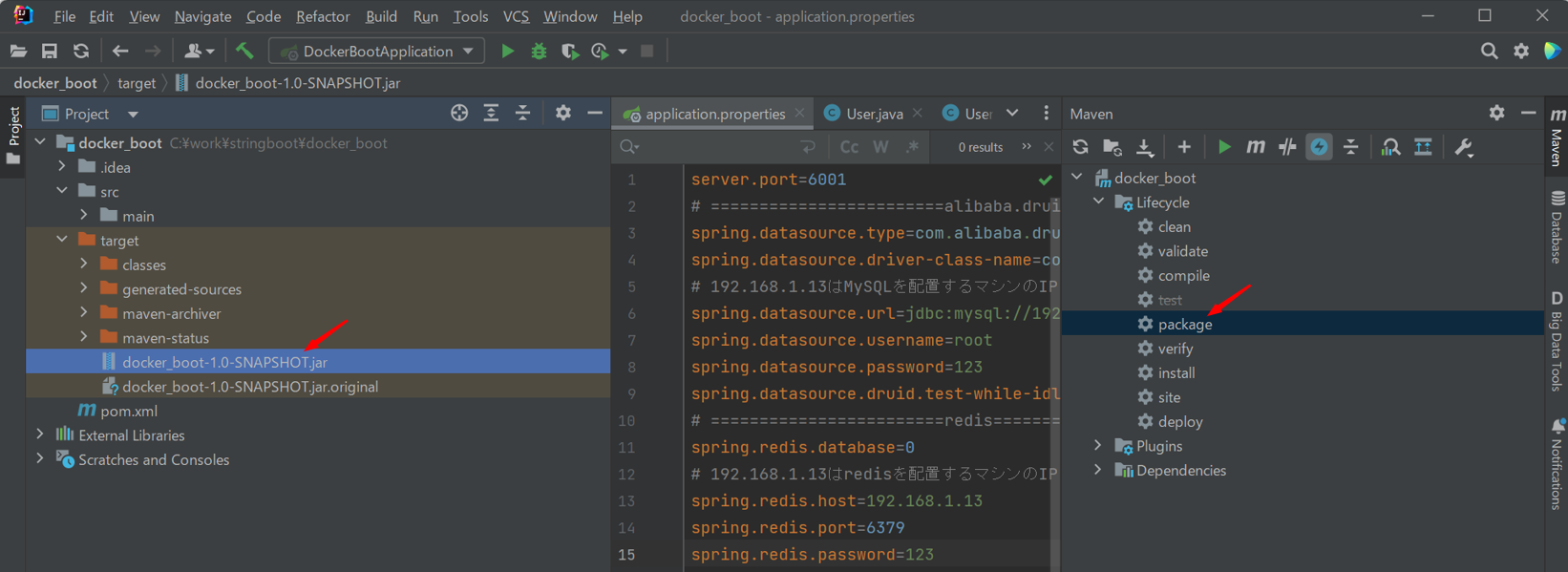
Task: Click the profiler run icon with clock
Action: pyautogui.click(x=600, y=52)
